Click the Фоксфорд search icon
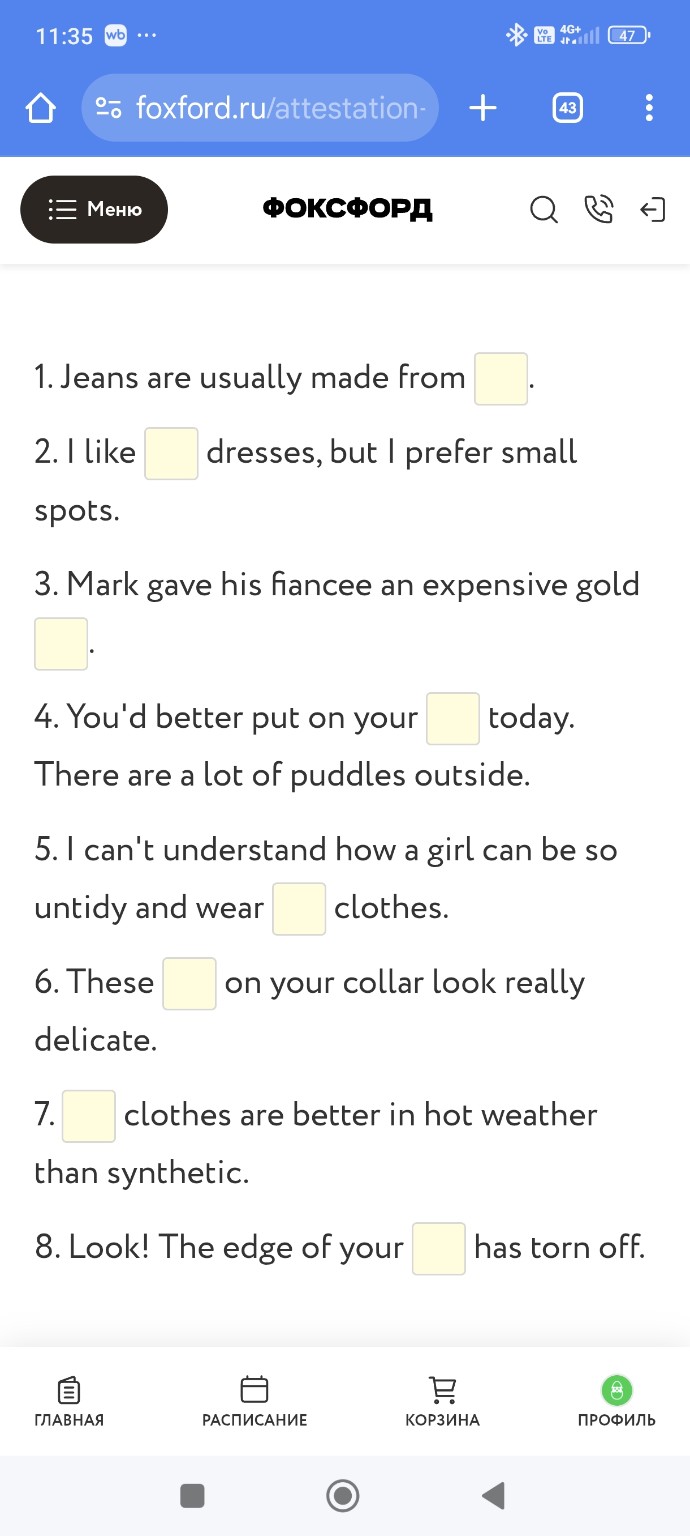Viewport: 690px width, 1536px height. [x=543, y=210]
